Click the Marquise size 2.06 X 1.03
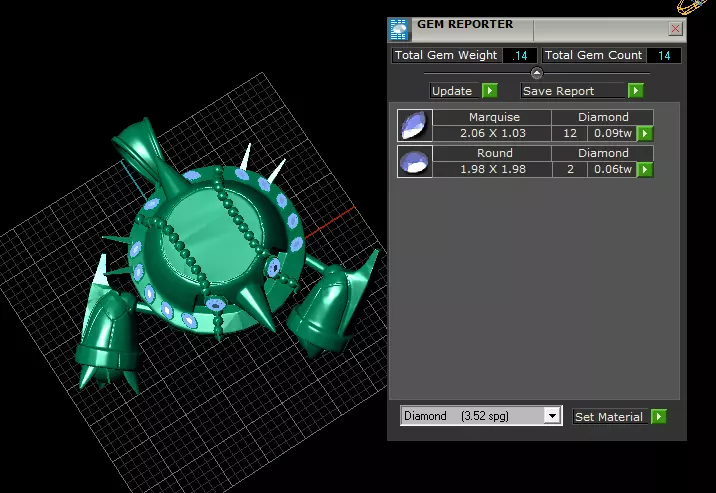716x493 pixels. tap(492, 133)
